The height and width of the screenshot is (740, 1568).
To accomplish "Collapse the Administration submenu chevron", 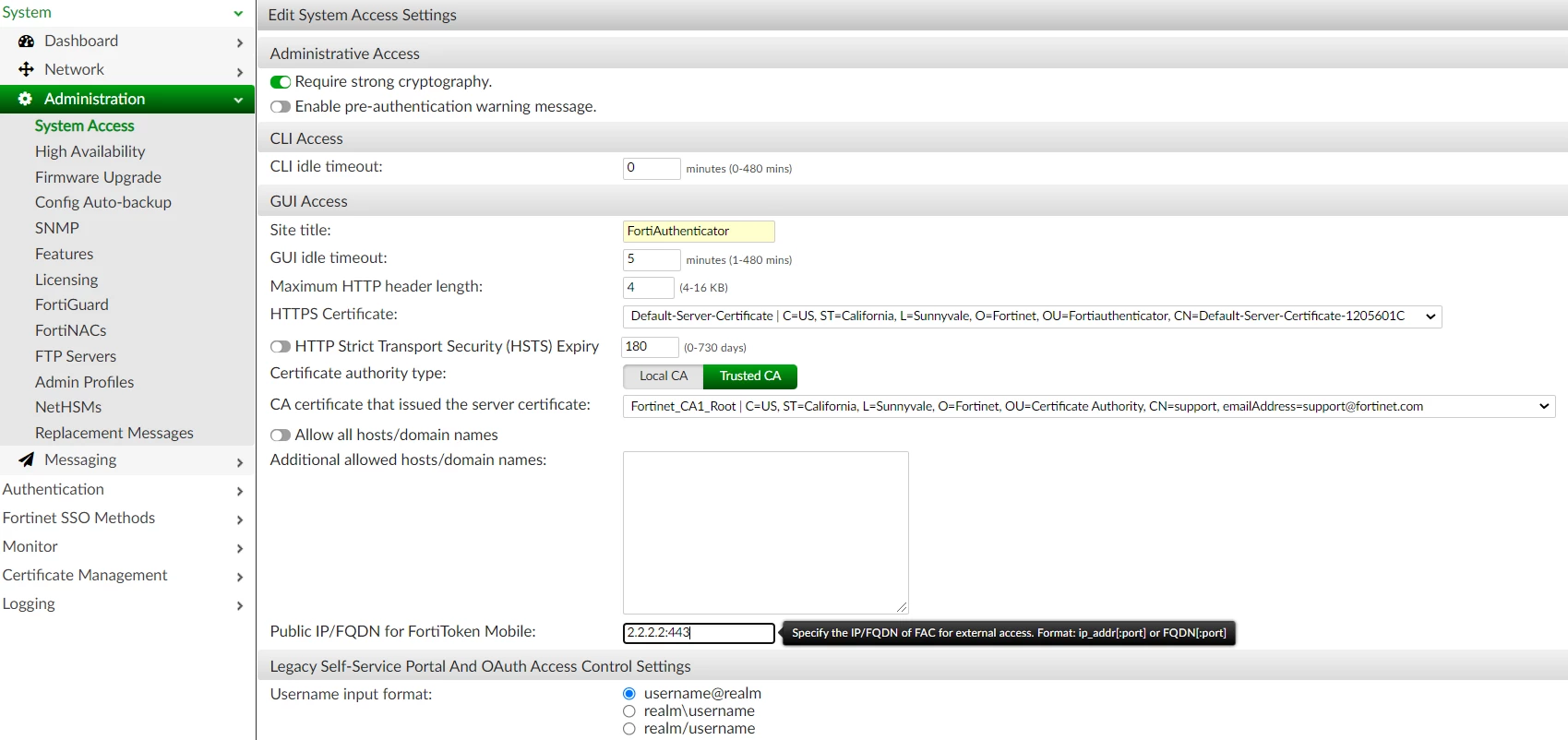I will (x=238, y=100).
